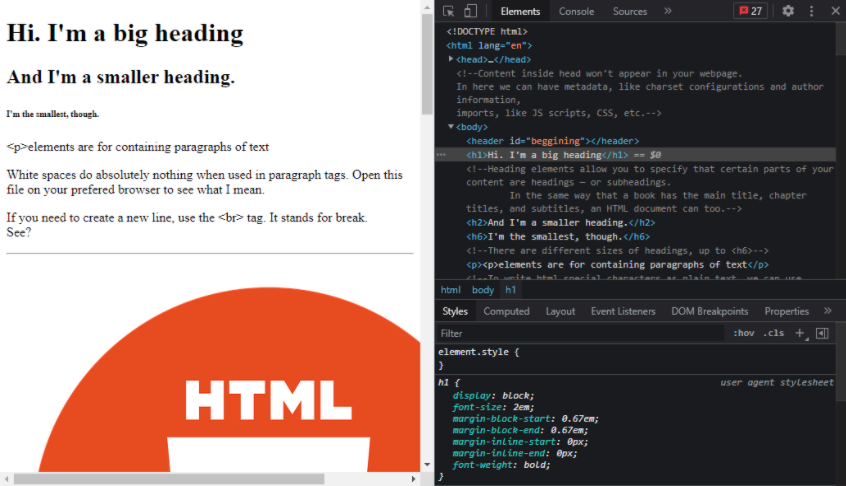
Task: Click the page scrollbar down arrow
Action: [x=427, y=464]
